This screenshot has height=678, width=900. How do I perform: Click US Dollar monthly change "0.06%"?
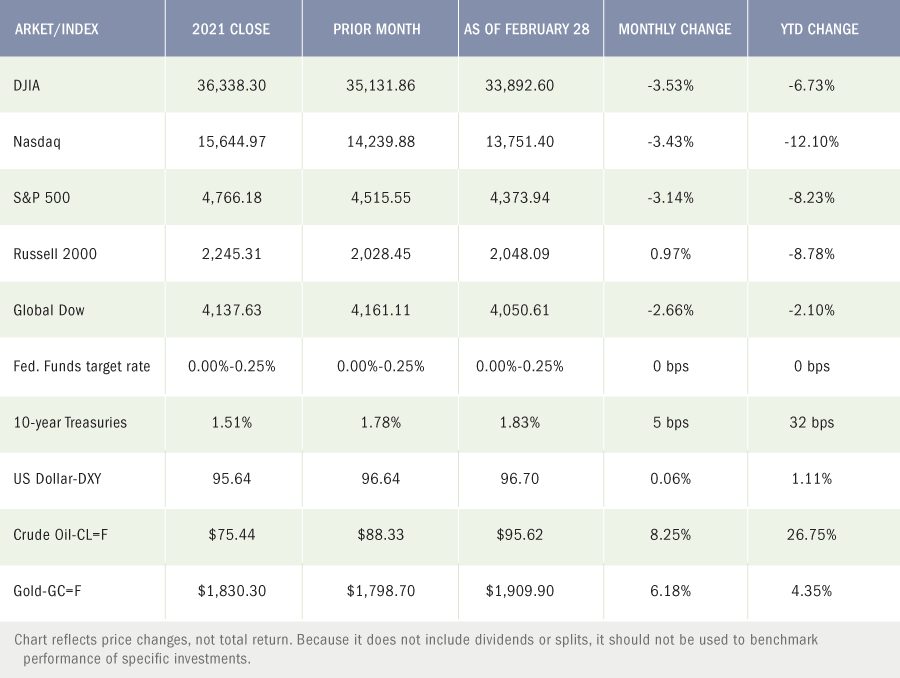[670, 479]
